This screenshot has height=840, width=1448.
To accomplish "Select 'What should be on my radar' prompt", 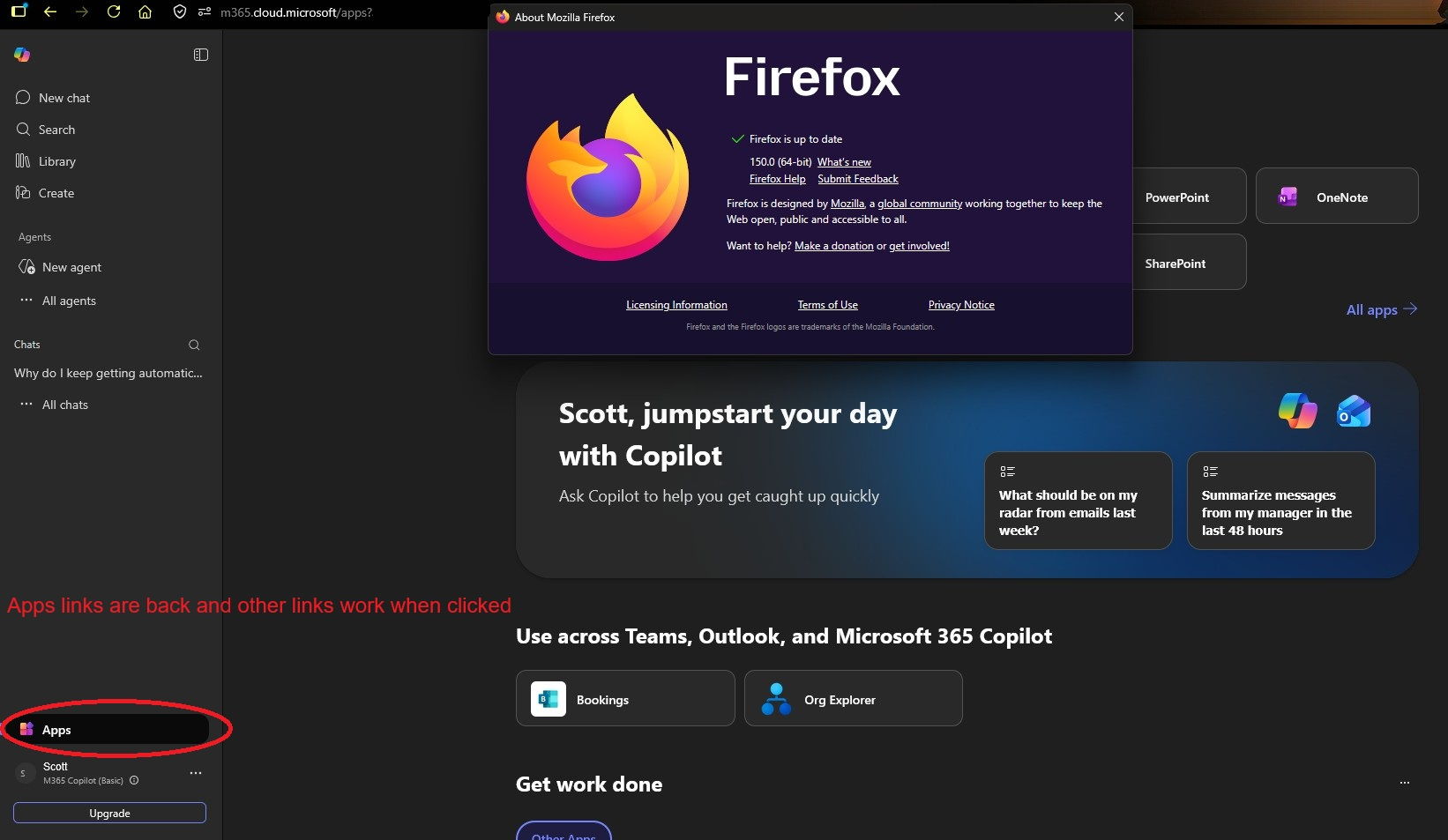I will tap(1079, 501).
